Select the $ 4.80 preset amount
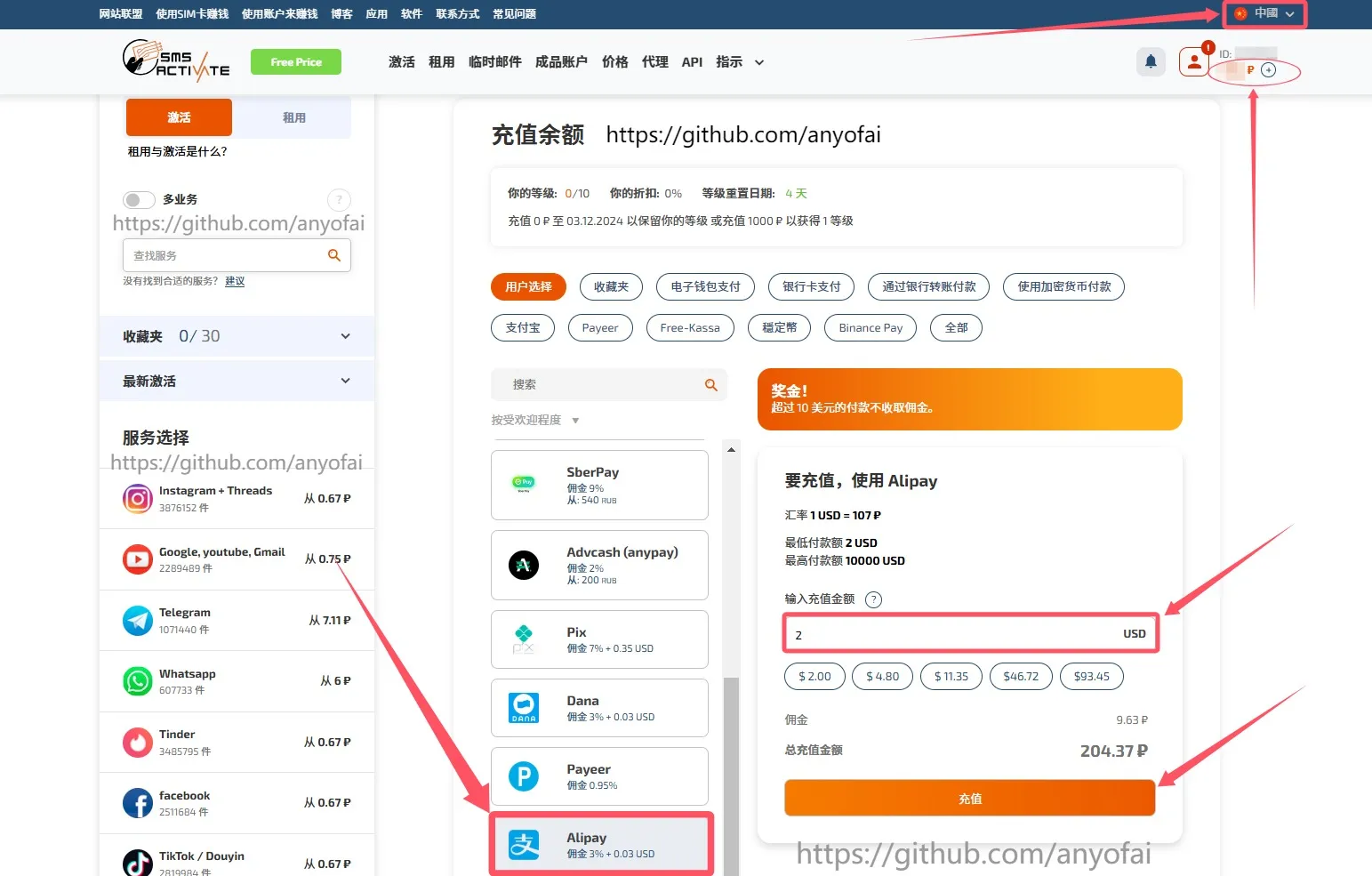Viewport: 1372px width, 876px height. tap(882, 676)
